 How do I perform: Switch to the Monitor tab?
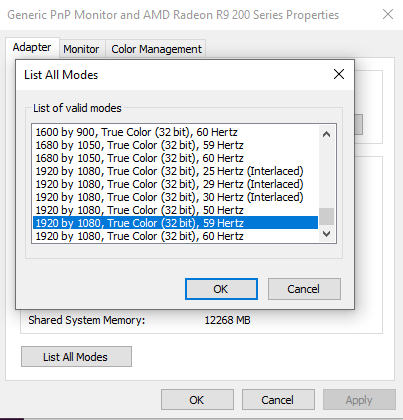pos(81,49)
